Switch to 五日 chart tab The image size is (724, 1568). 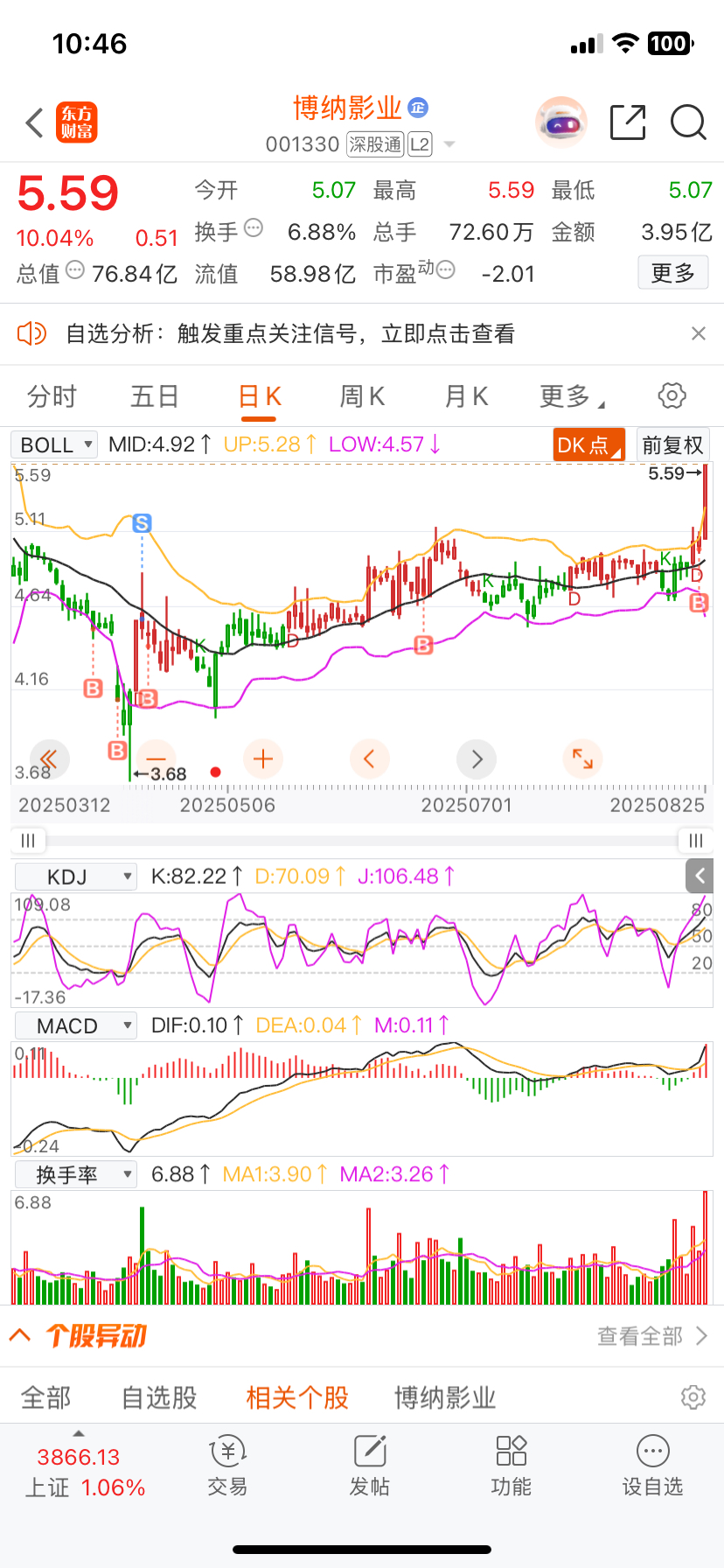pyautogui.click(x=155, y=396)
